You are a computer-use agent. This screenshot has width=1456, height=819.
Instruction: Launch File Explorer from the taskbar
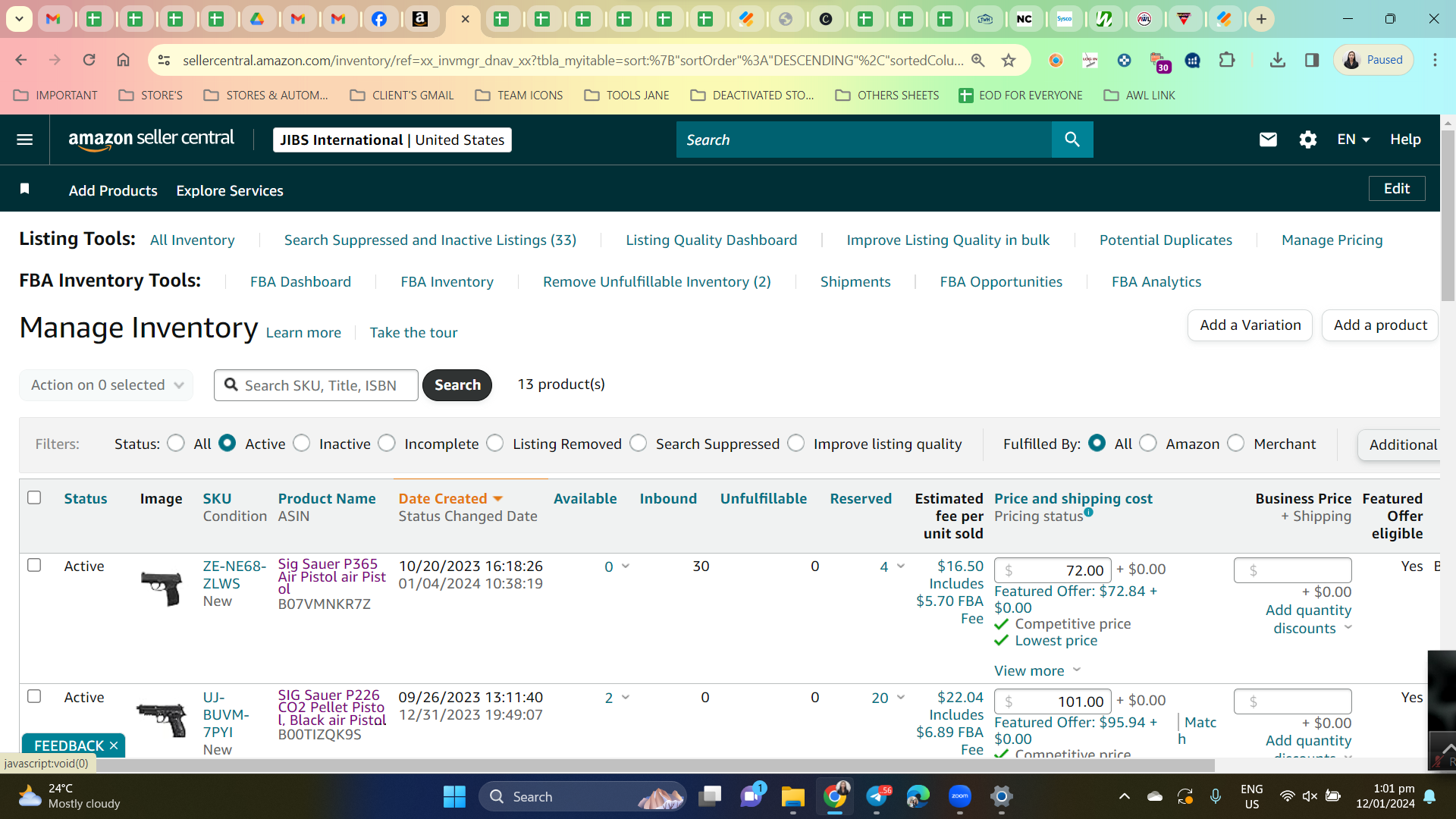[792, 796]
